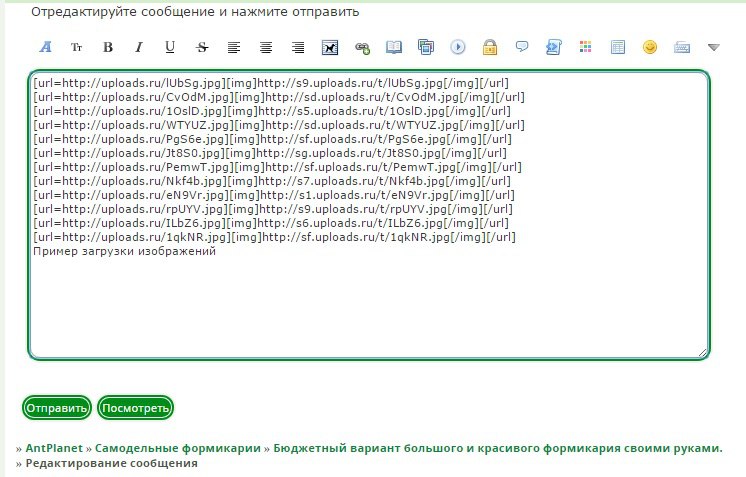
Task: Open the font family picker icon
Action: click(x=45, y=47)
